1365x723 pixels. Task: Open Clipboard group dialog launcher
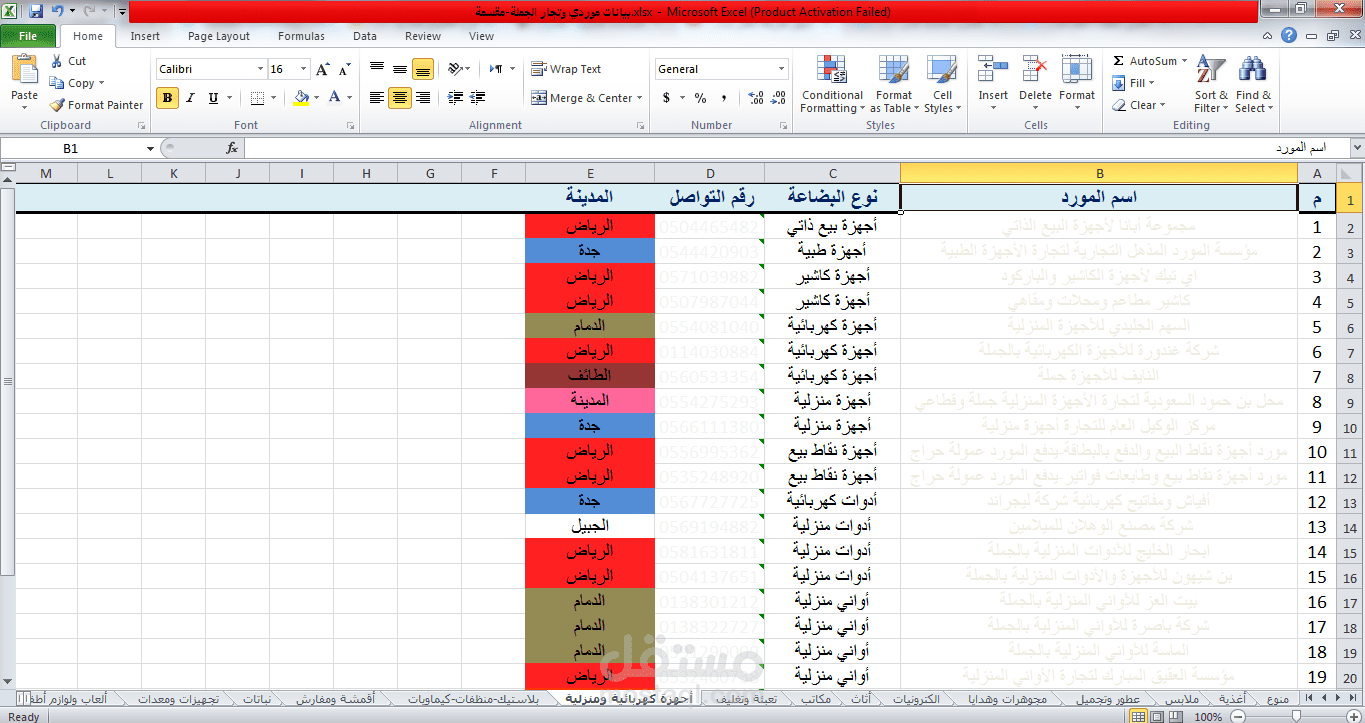click(141, 126)
